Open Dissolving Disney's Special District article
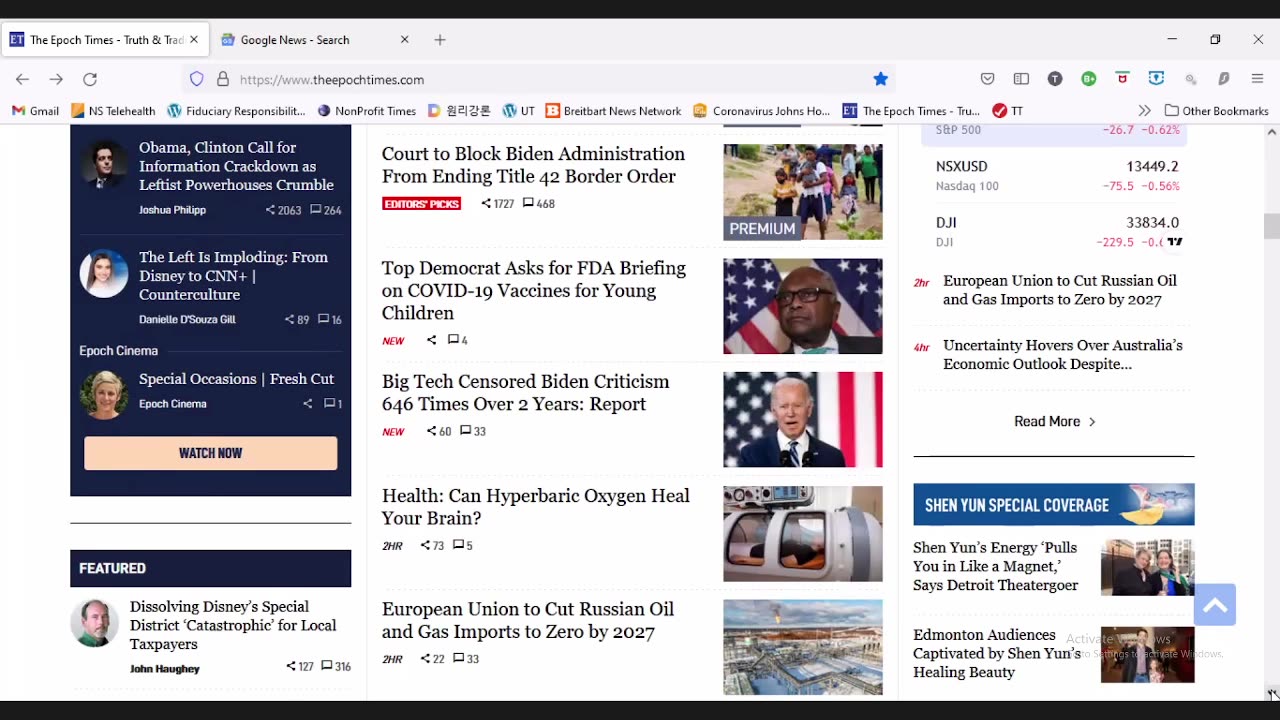The height and width of the screenshot is (720, 1280). pyautogui.click(x=233, y=625)
